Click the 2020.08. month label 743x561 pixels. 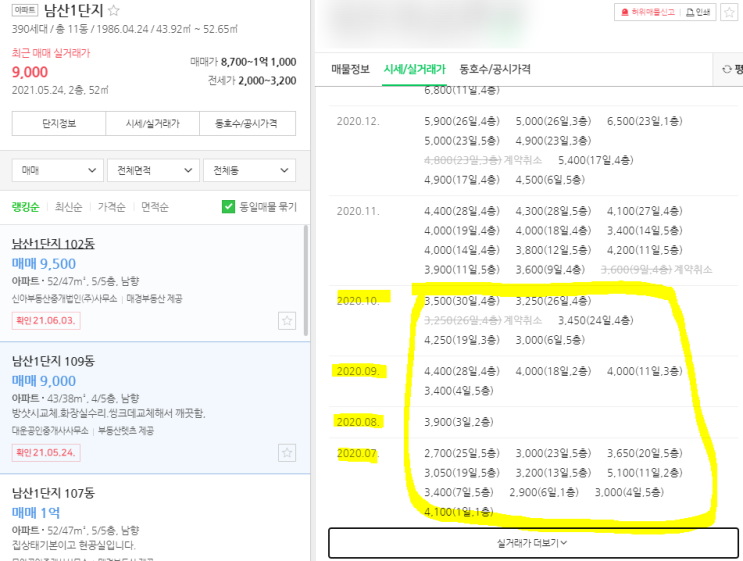[358, 422]
